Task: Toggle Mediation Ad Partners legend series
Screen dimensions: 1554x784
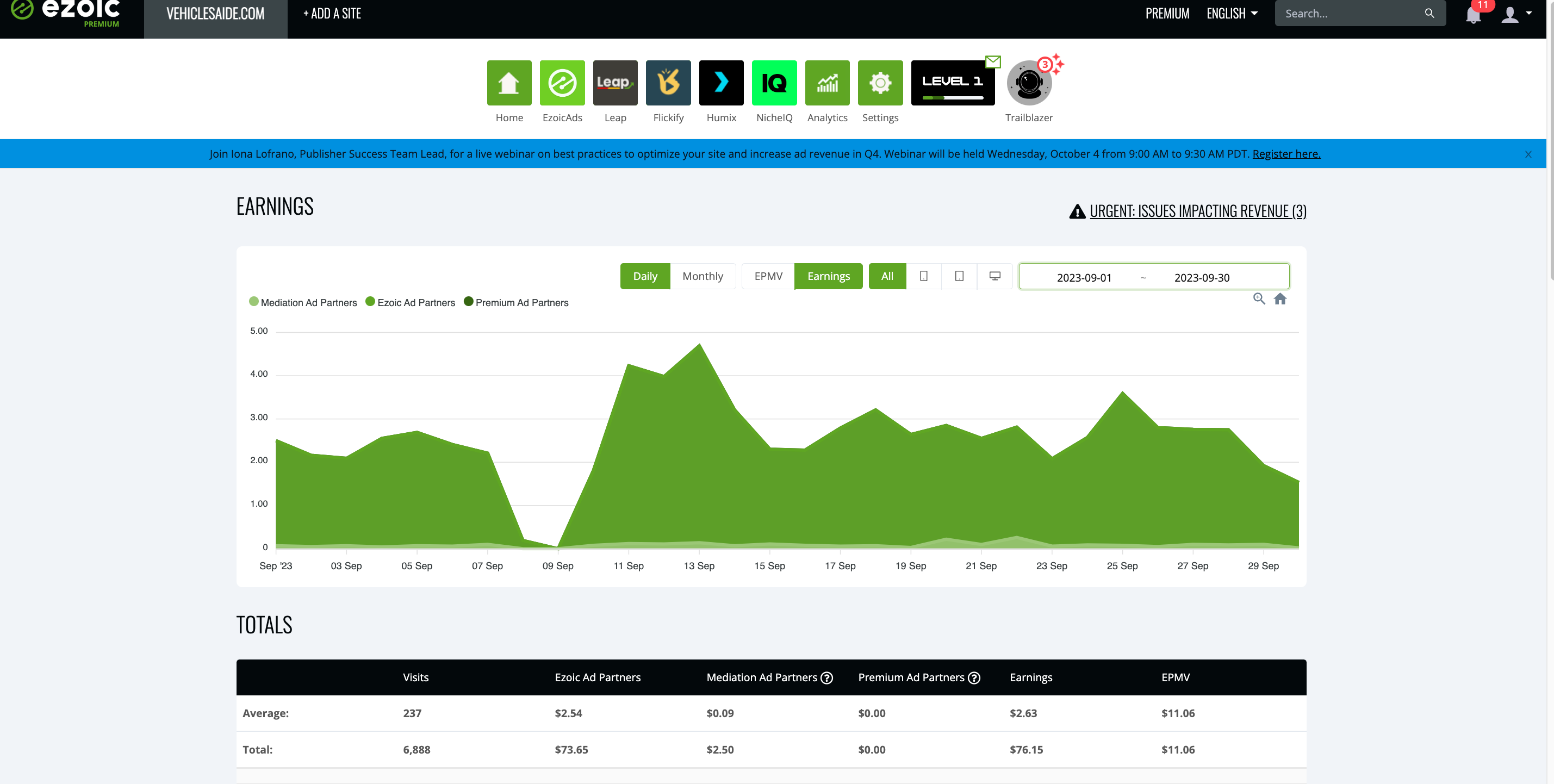Action: [302, 302]
